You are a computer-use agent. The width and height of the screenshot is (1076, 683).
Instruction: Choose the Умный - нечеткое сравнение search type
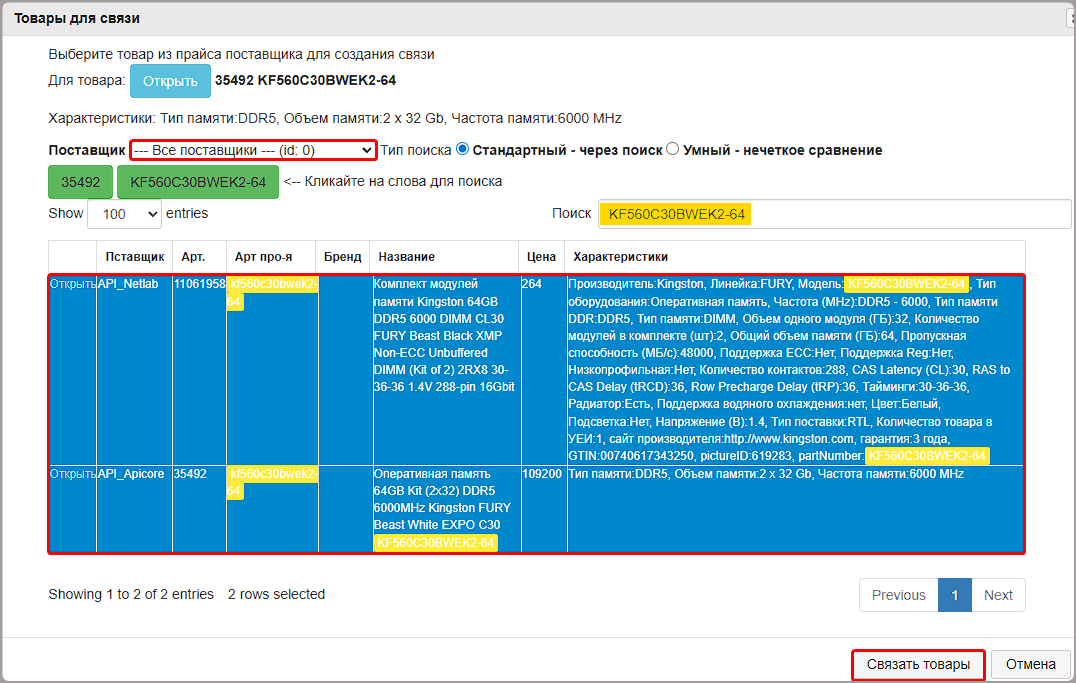[x=673, y=149]
